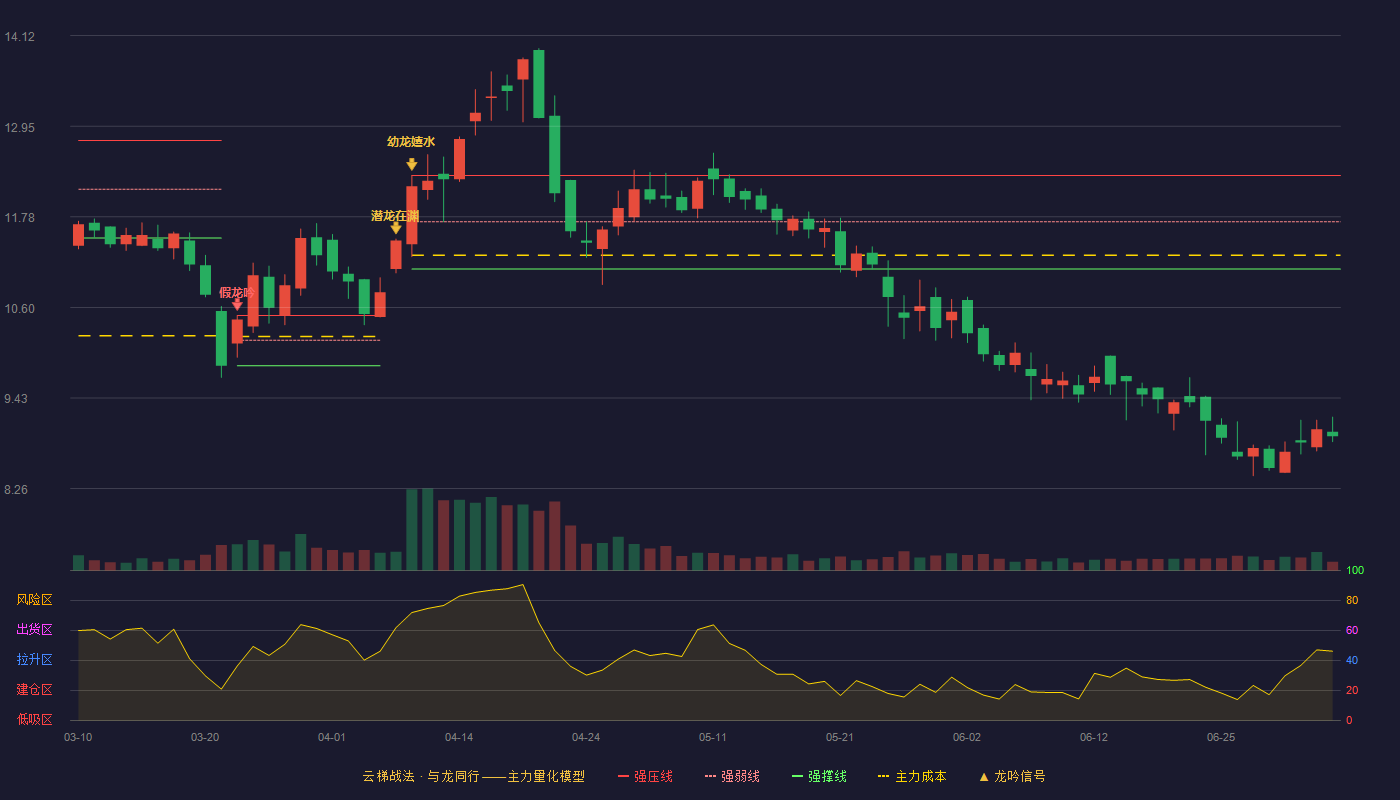Click the 60 indicator scale label
This screenshot has width=1400, height=800.
[x=1352, y=631]
